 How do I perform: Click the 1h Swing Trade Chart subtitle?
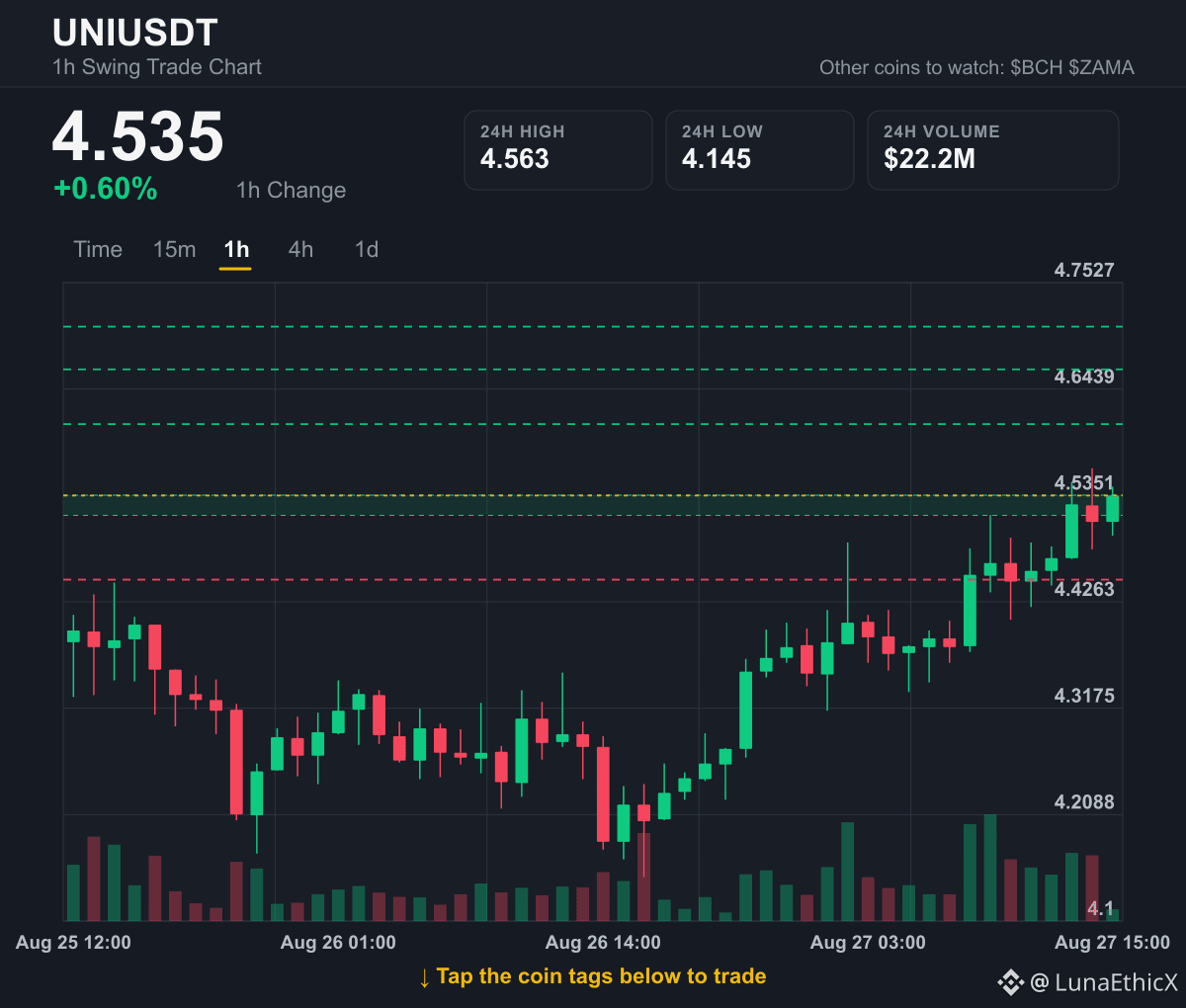click(x=157, y=67)
